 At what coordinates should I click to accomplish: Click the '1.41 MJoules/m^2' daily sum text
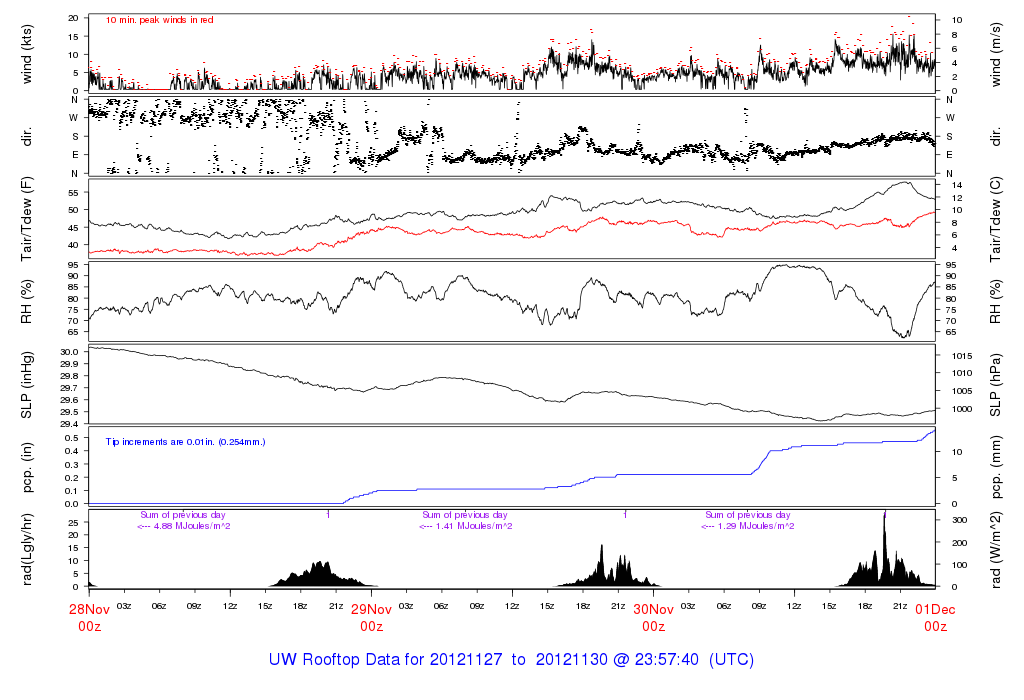(474, 526)
